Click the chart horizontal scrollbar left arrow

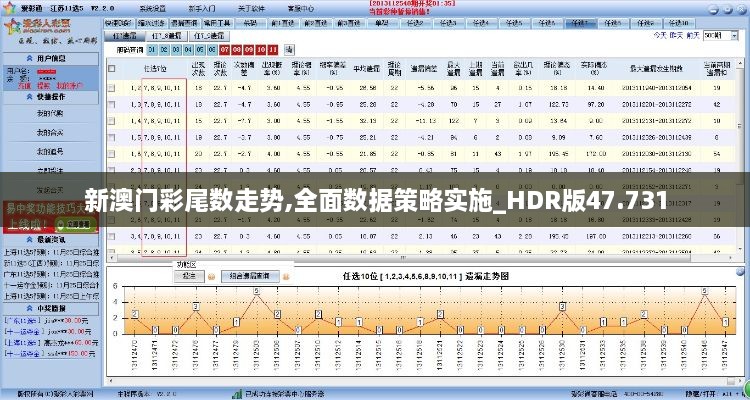pos(111,381)
